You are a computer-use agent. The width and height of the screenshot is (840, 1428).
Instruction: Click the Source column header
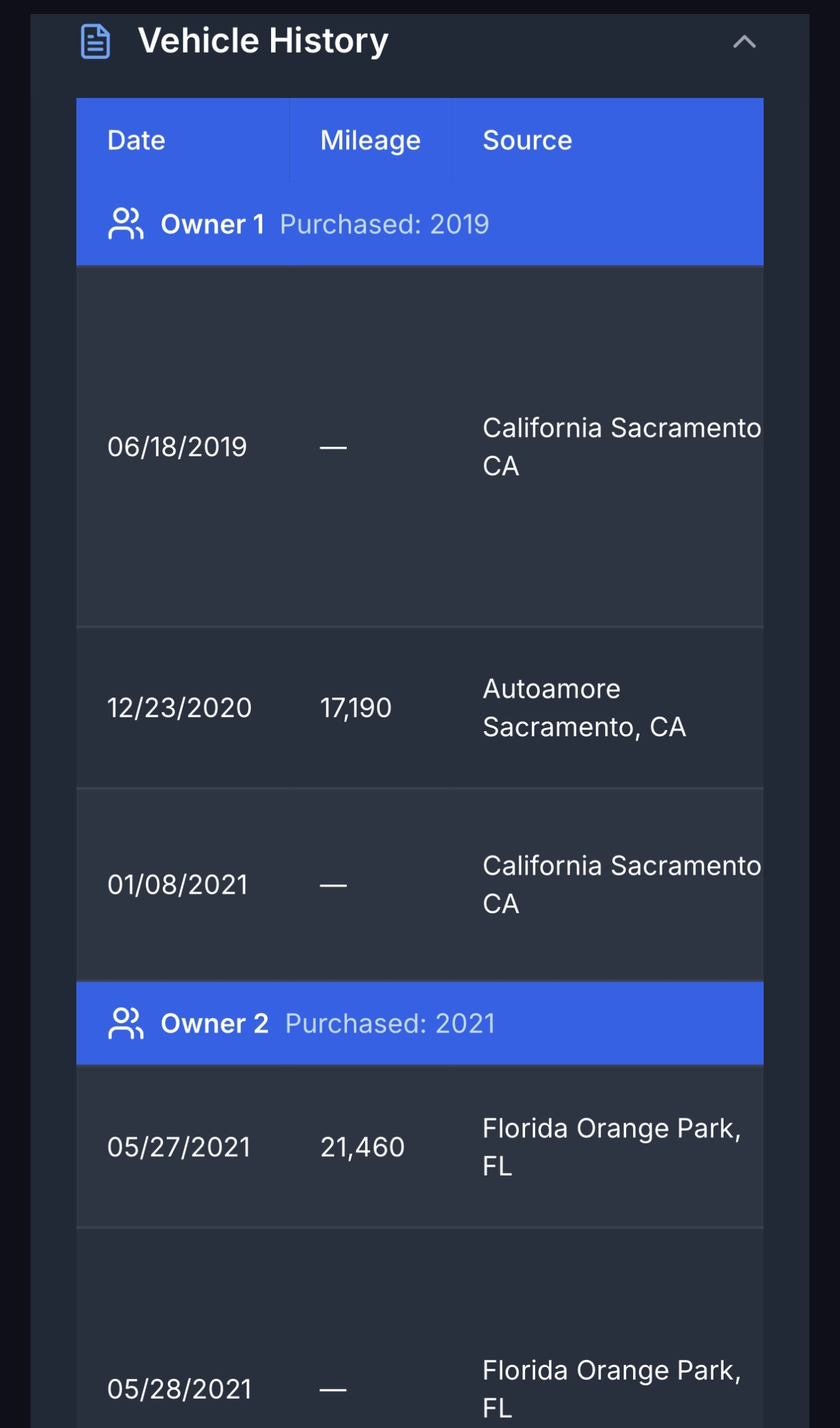pyautogui.click(x=527, y=140)
